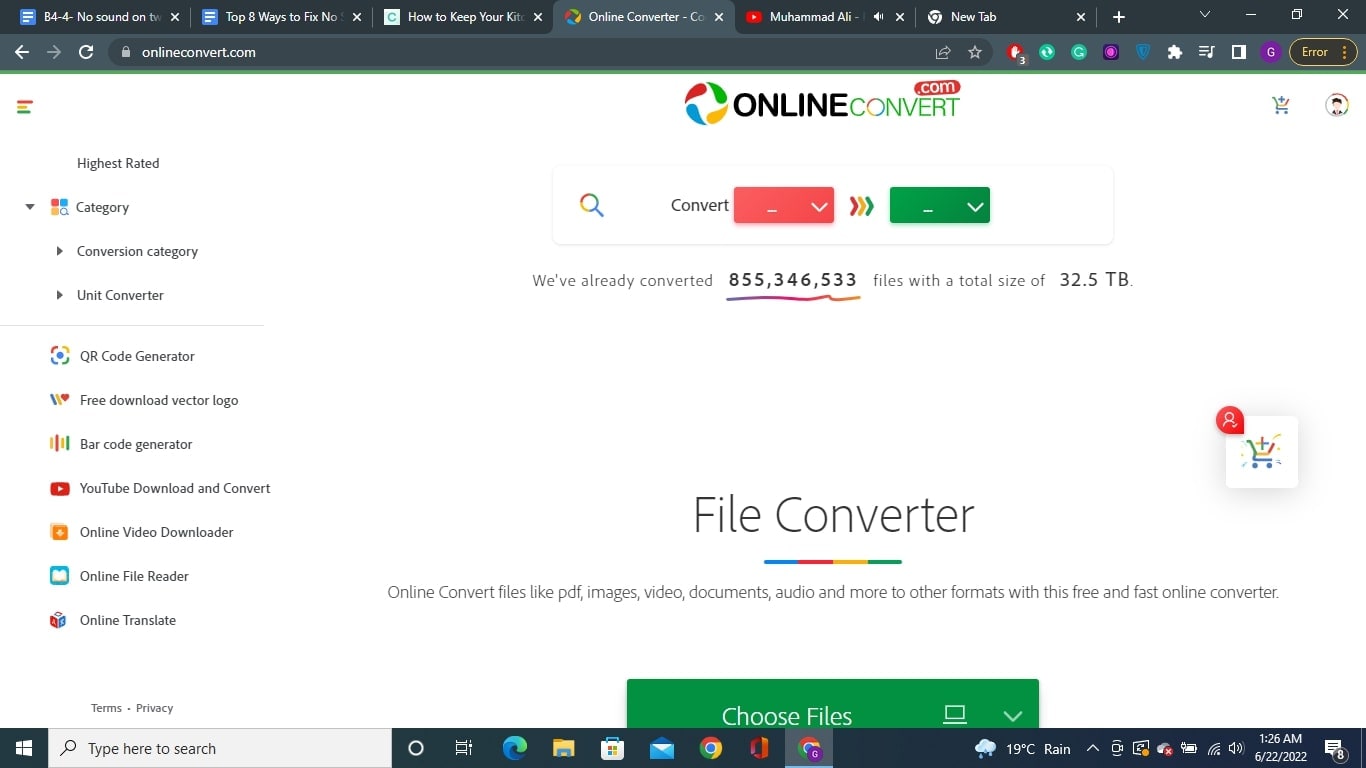The height and width of the screenshot is (768, 1366).
Task: Open the Extensions puzzle menu
Action: click(1175, 52)
